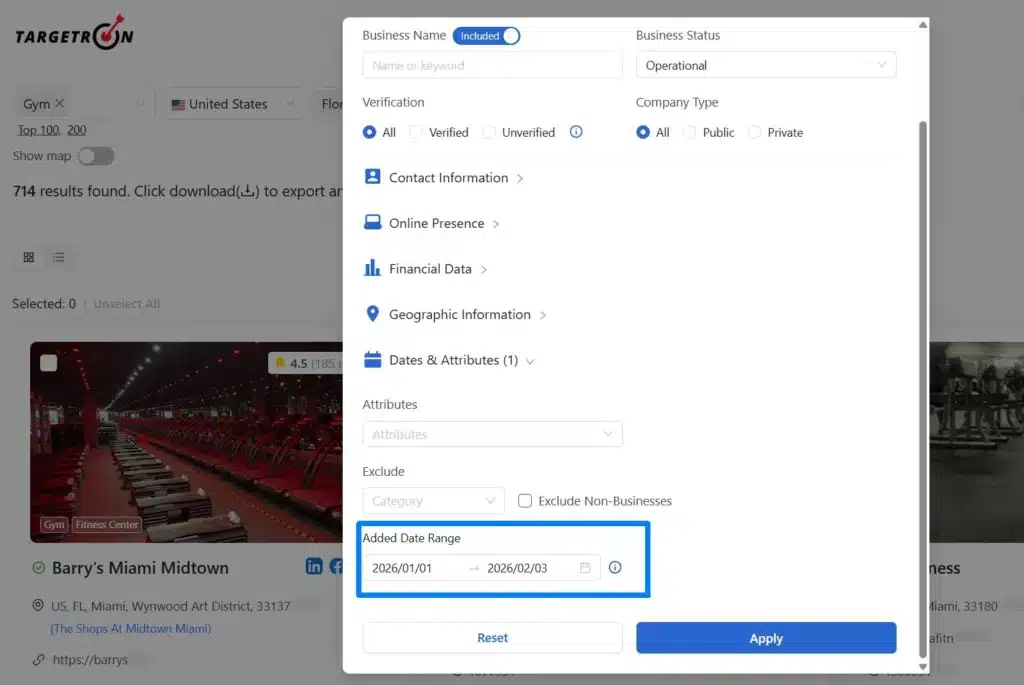Switch to list view

tap(60, 257)
